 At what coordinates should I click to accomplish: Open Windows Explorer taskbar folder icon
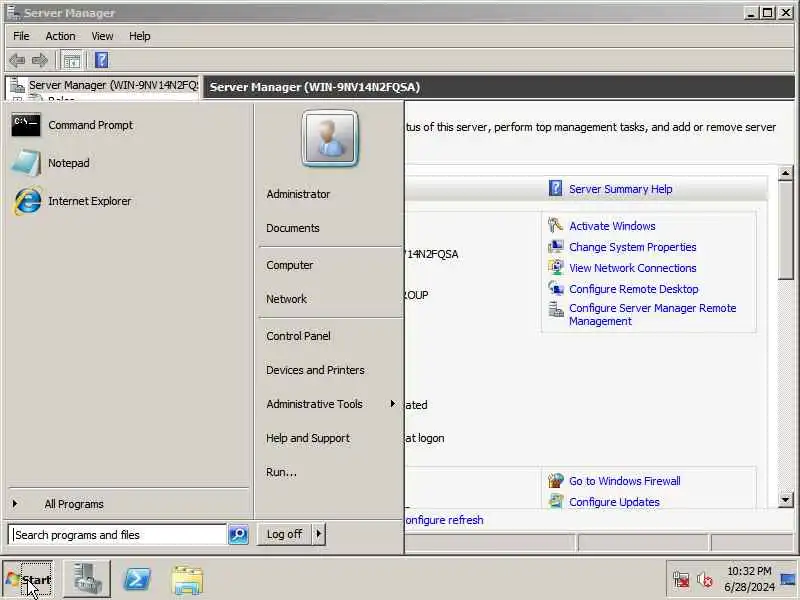(187, 580)
